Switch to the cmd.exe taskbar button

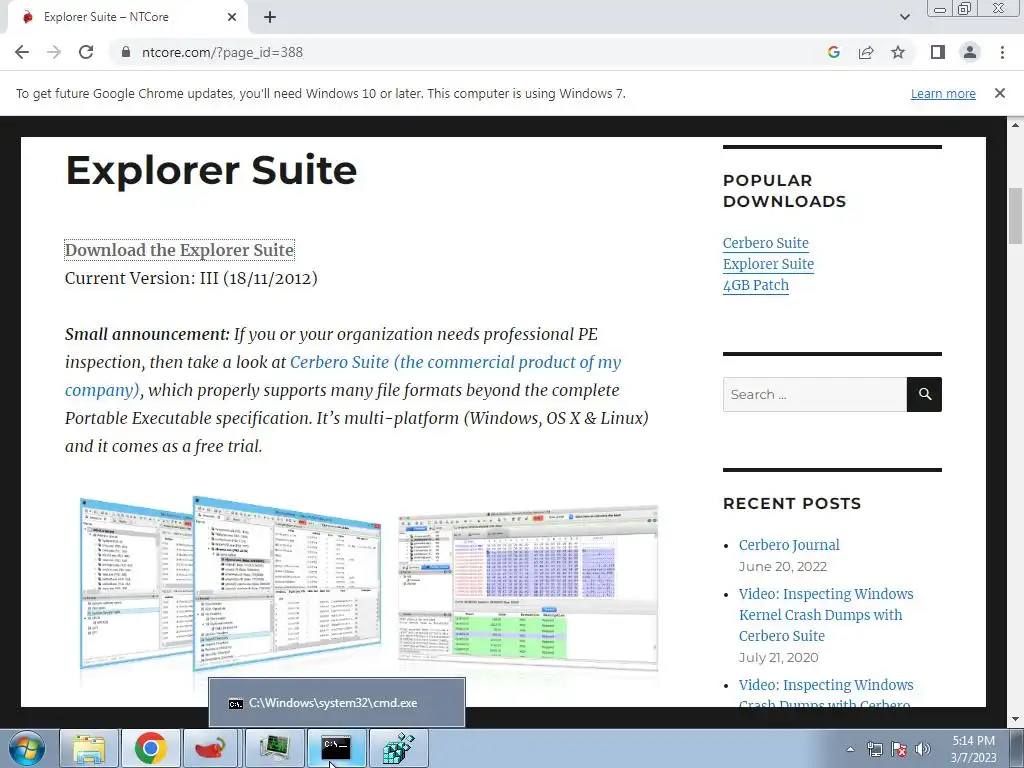click(x=336, y=748)
